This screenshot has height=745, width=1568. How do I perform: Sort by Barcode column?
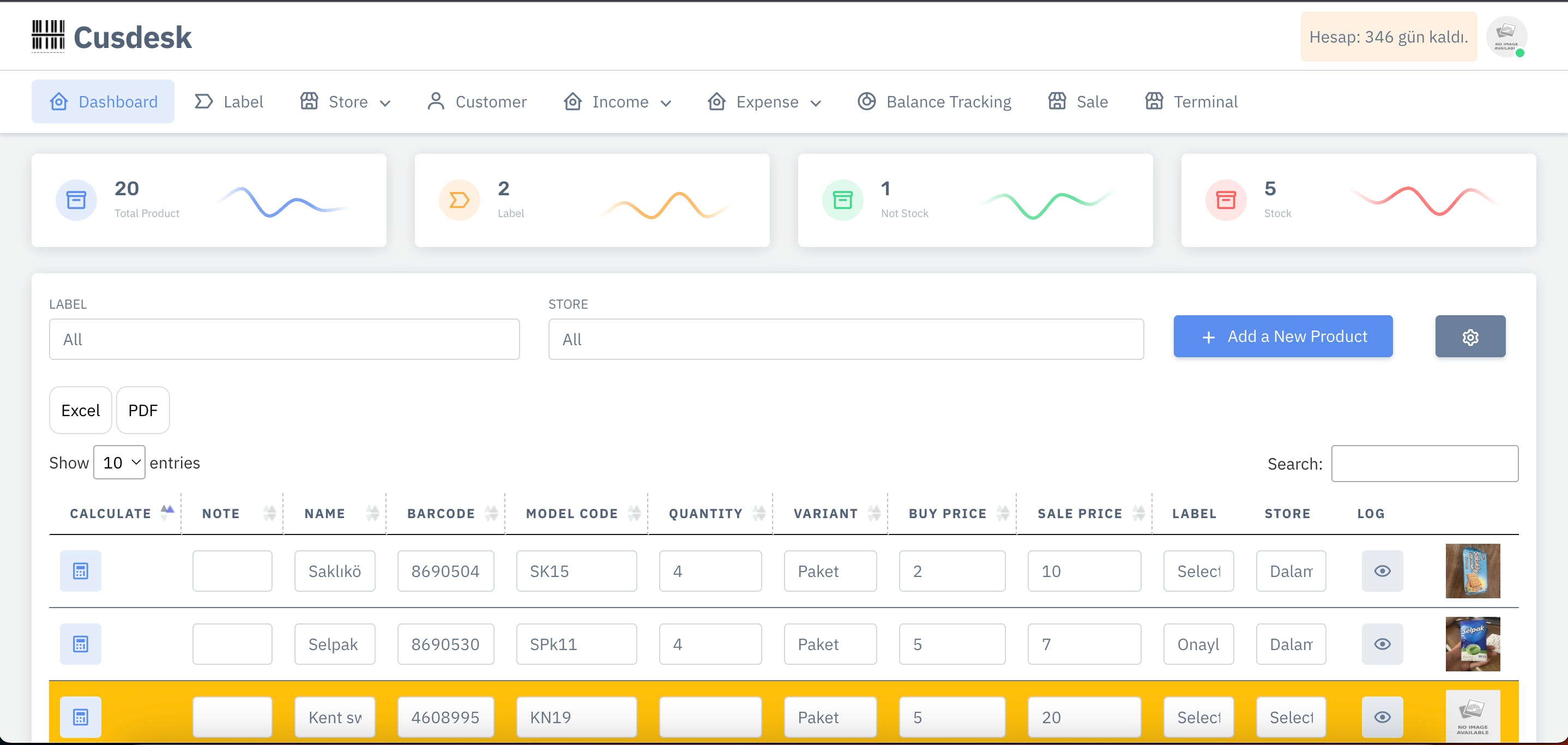[x=446, y=513]
